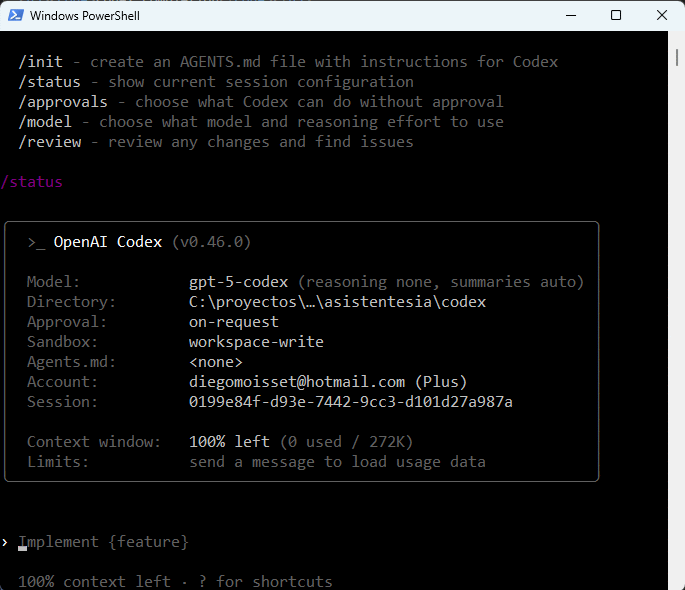Click the workspace-write sandbox value

click(x=256, y=342)
